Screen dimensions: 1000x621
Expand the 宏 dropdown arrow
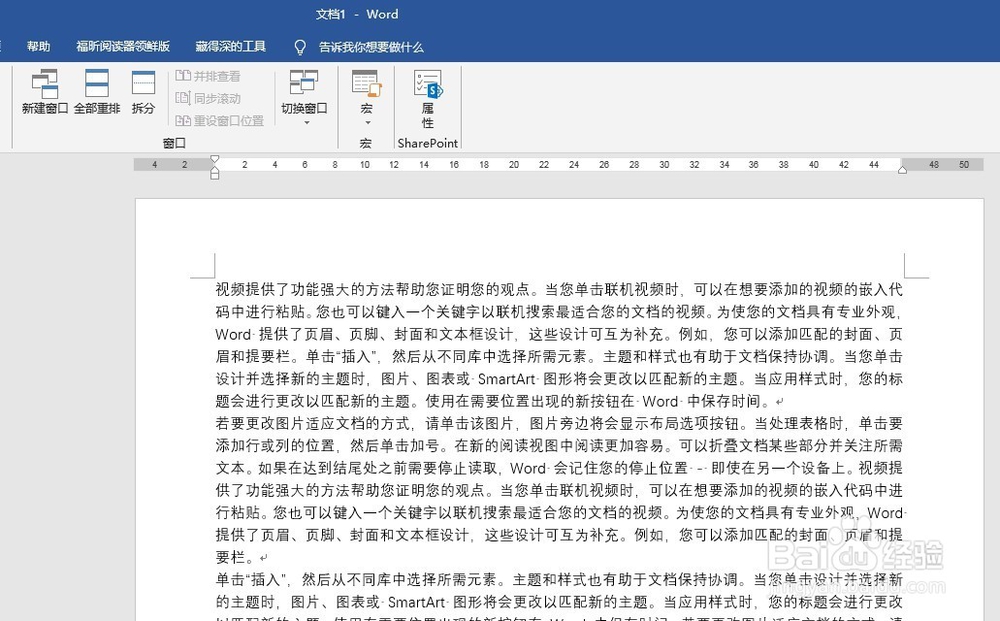[367, 122]
